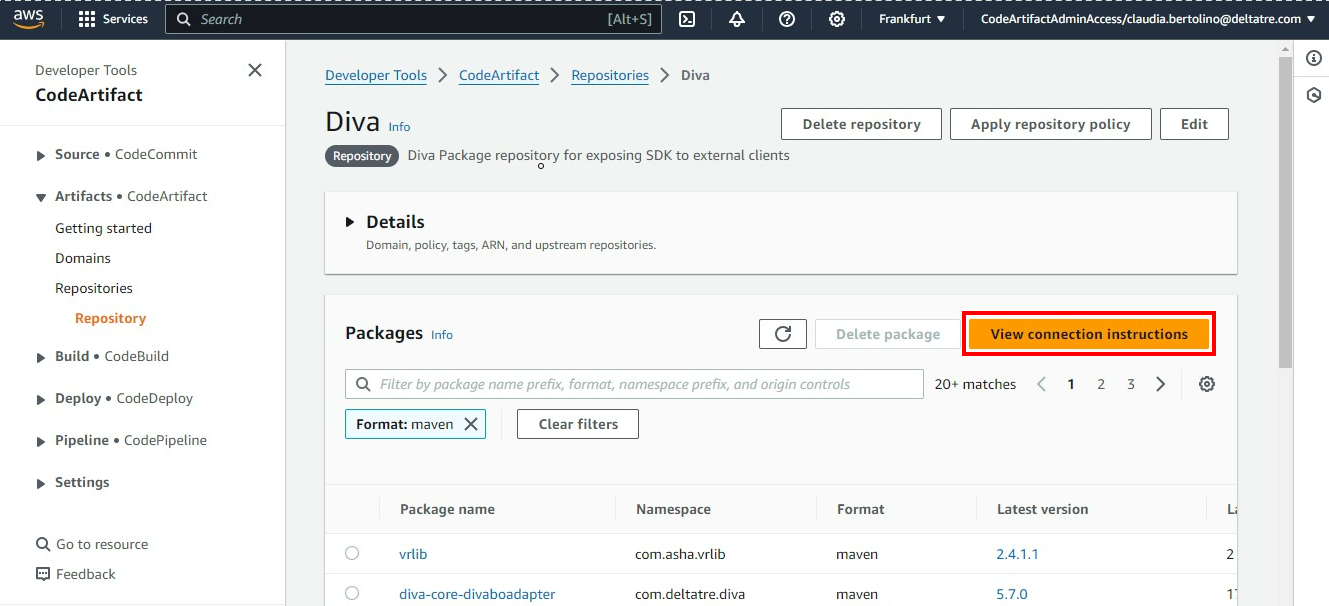Select page 1 of packages
Viewport: 1329px width, 606px height.
tap(1071, 384)
